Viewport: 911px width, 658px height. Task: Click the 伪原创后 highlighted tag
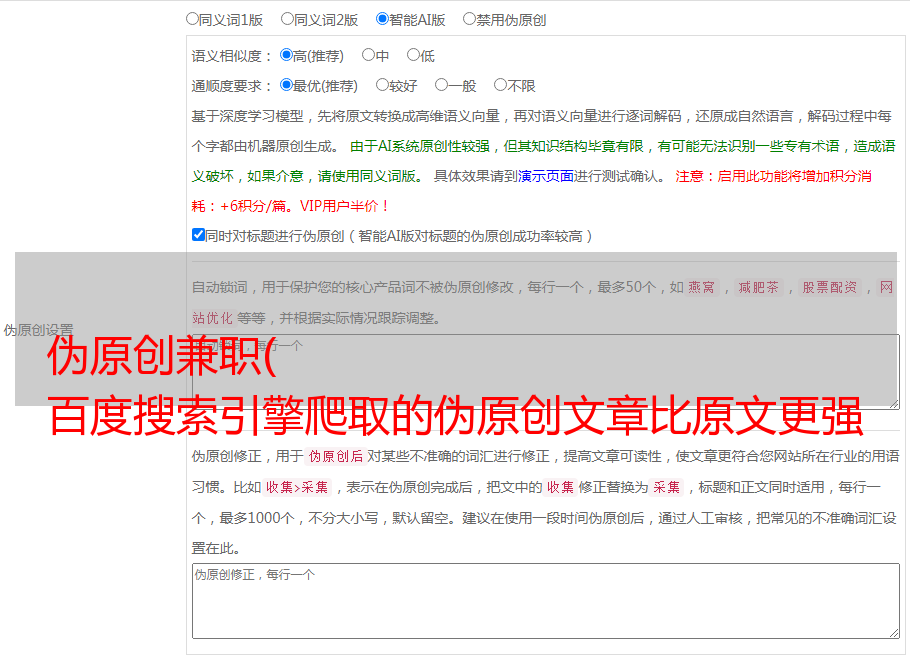[336, 456]
